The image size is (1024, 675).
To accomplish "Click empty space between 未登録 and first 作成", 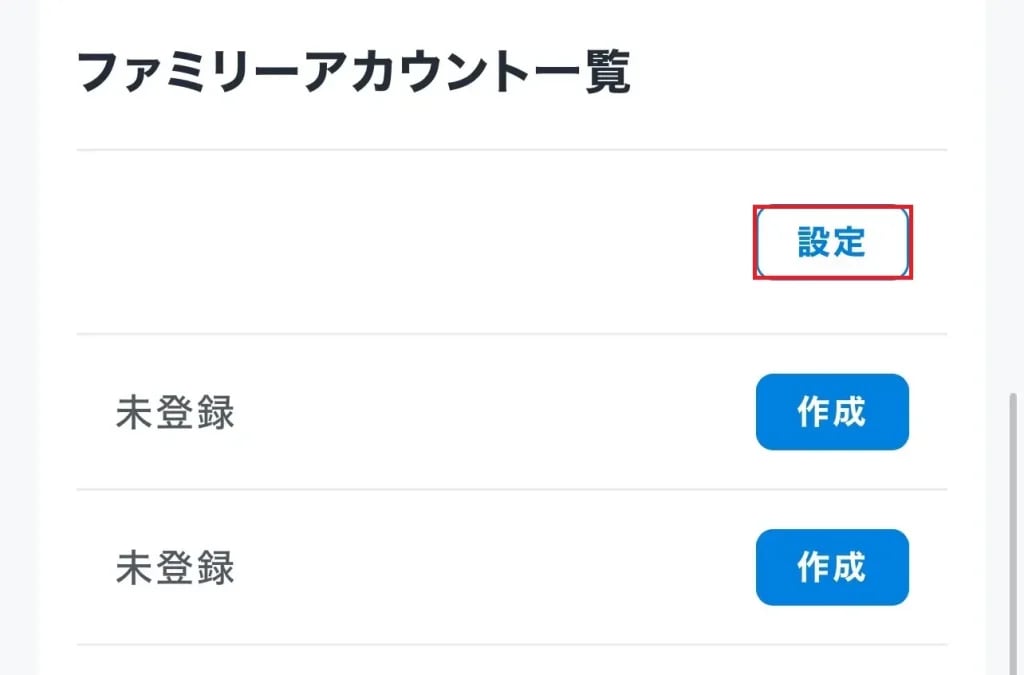I will 490,412.
